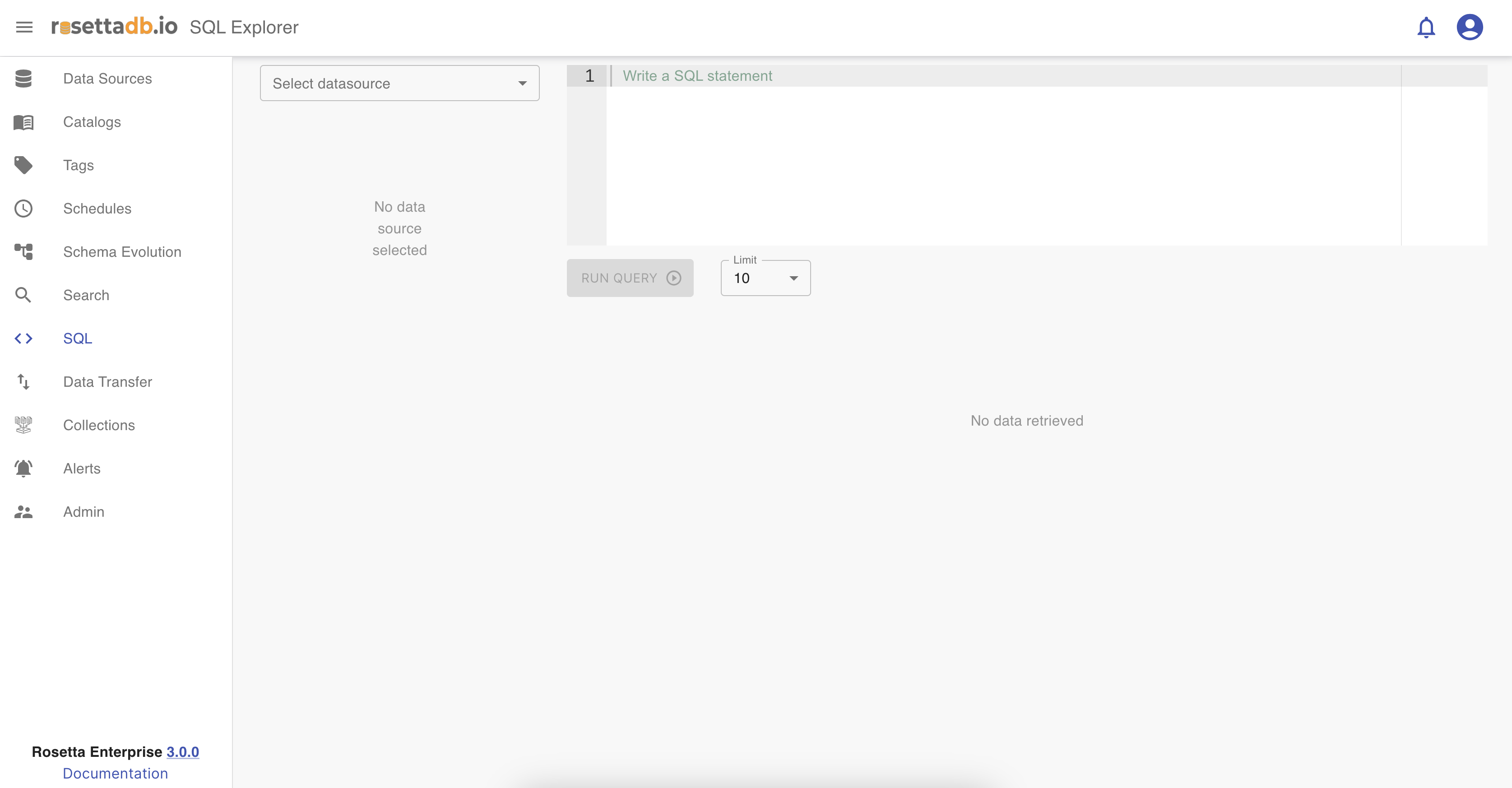
Task: Click the Alerts bell icon in sidebar
Action: click(x=23, y=468)
